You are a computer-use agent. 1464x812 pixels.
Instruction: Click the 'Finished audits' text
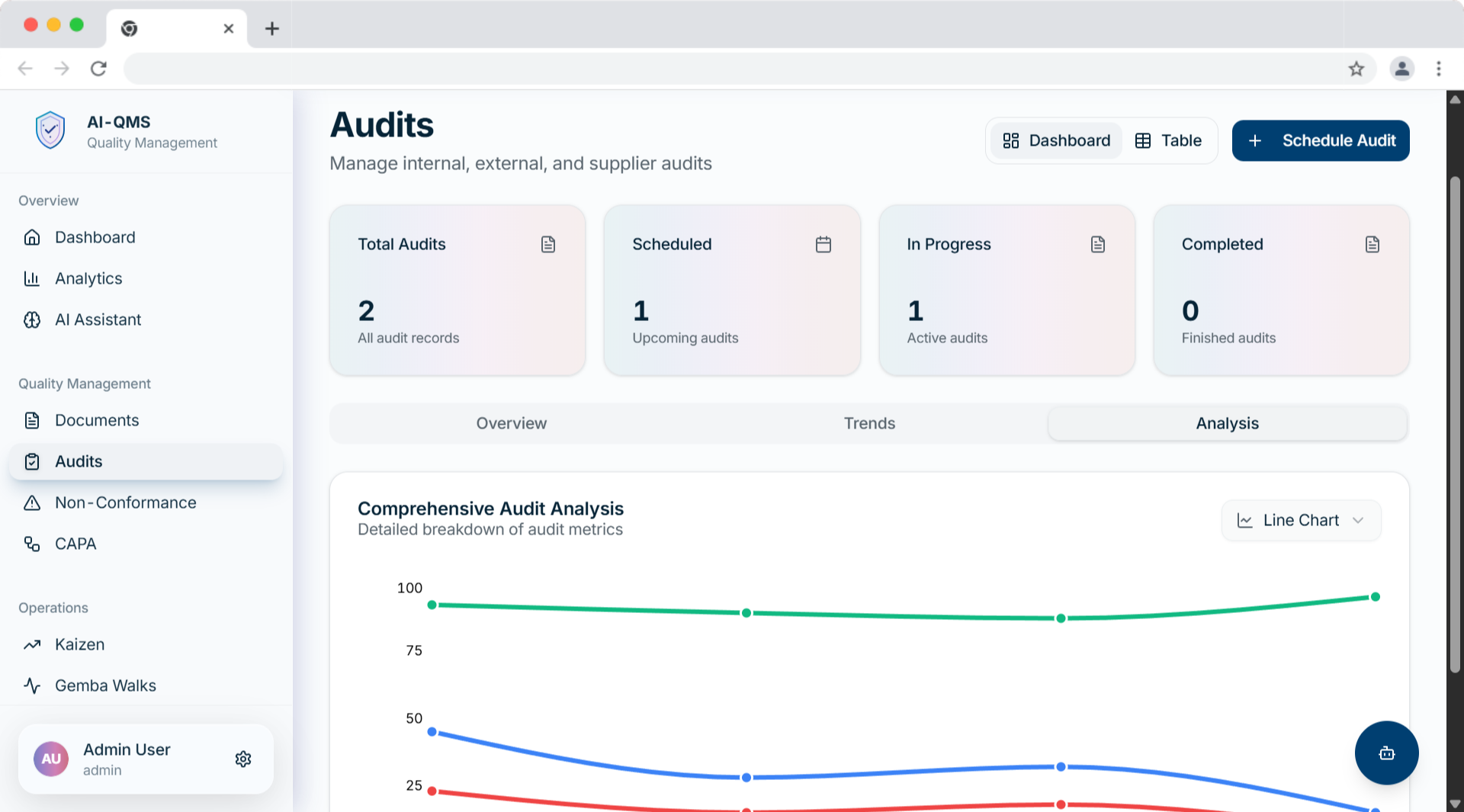[1228, 338]
